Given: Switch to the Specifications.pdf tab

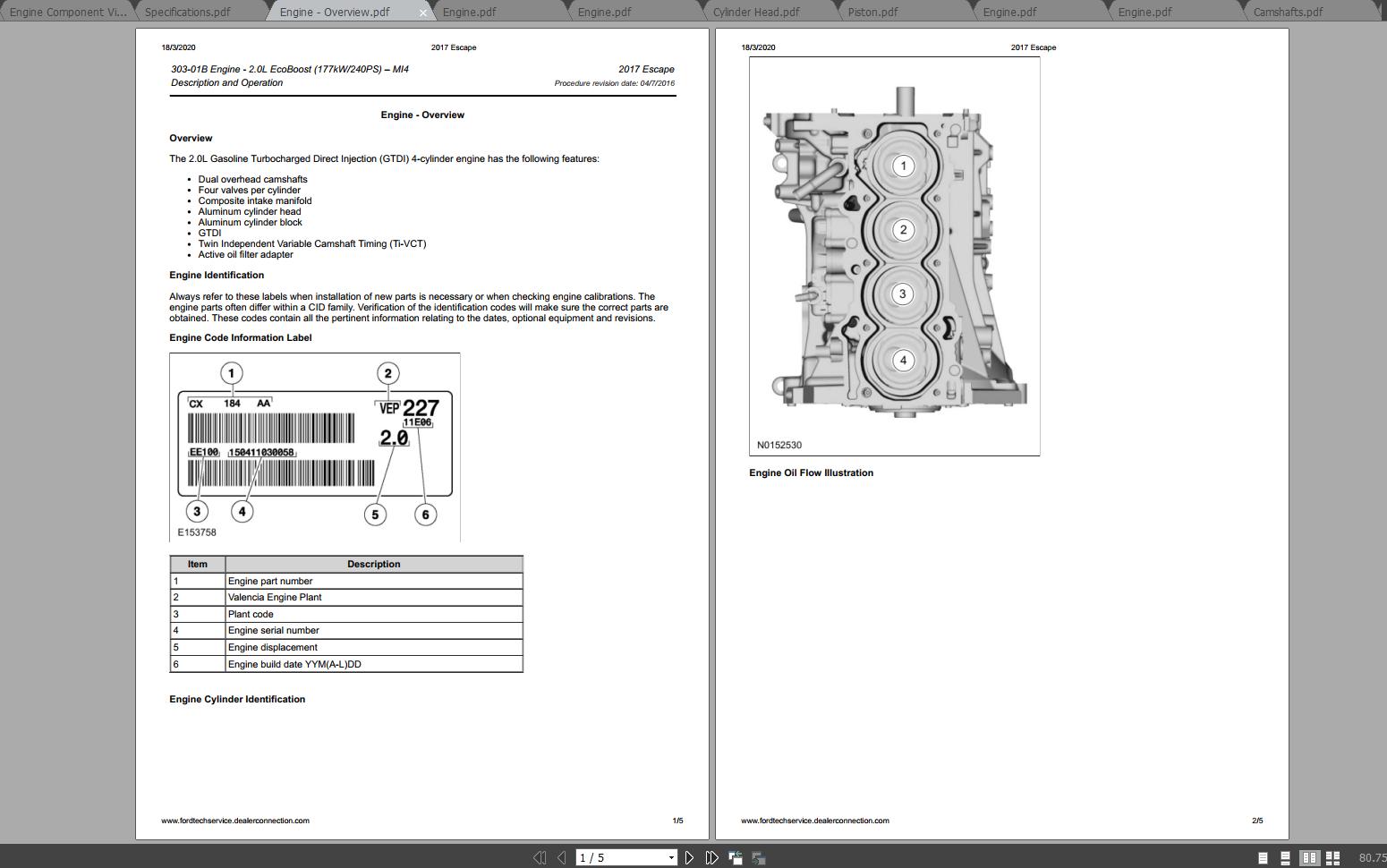Looking at the screenshot, I should click(x=190, y=12).
